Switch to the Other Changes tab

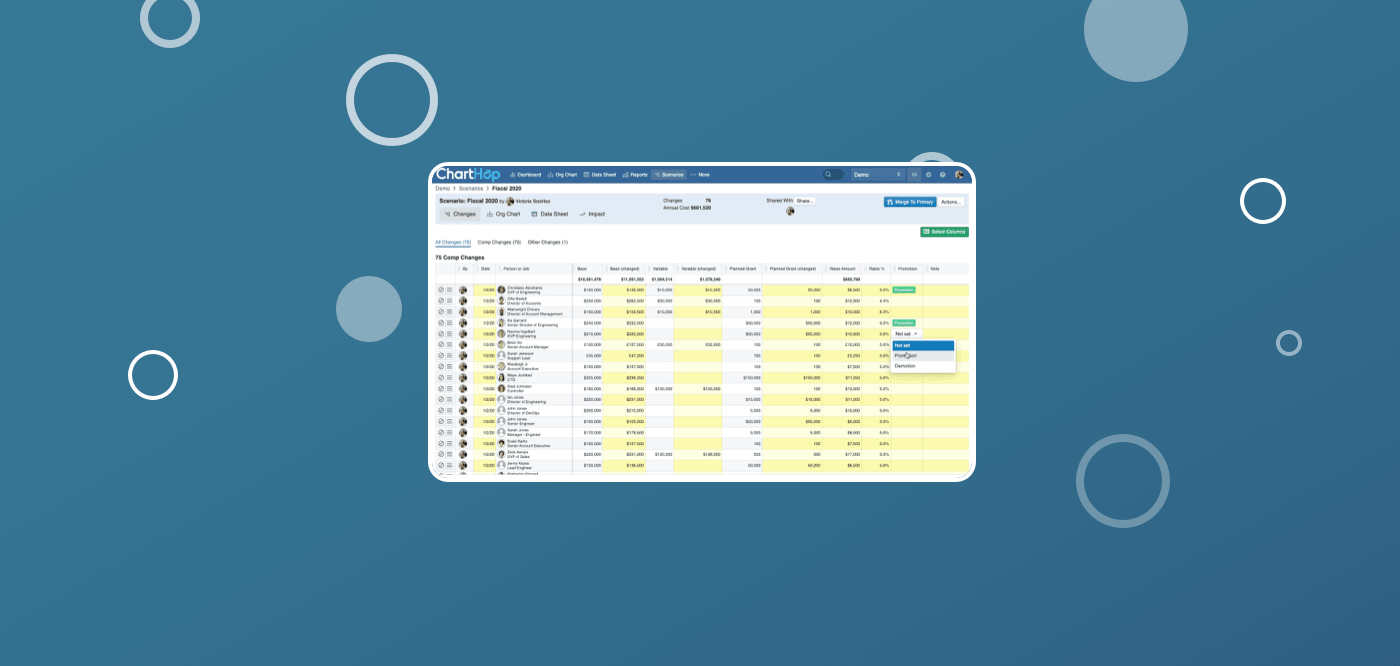(548, 242)
